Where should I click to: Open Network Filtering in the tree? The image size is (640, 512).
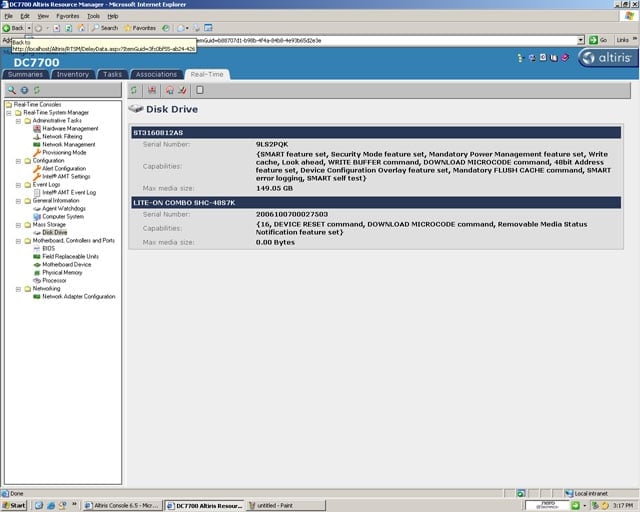(x=62, y=136)
